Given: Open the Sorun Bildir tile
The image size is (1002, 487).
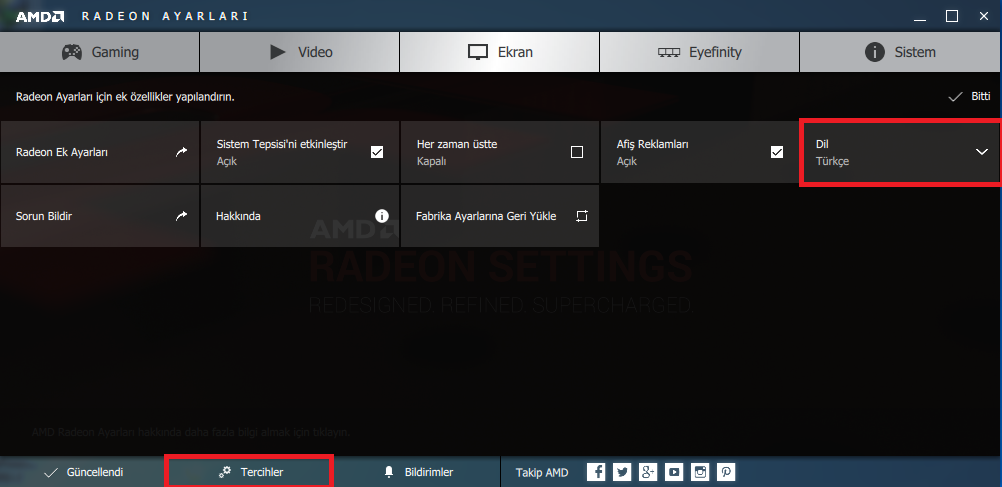Looking at the screenshot, I should point(100,216).
